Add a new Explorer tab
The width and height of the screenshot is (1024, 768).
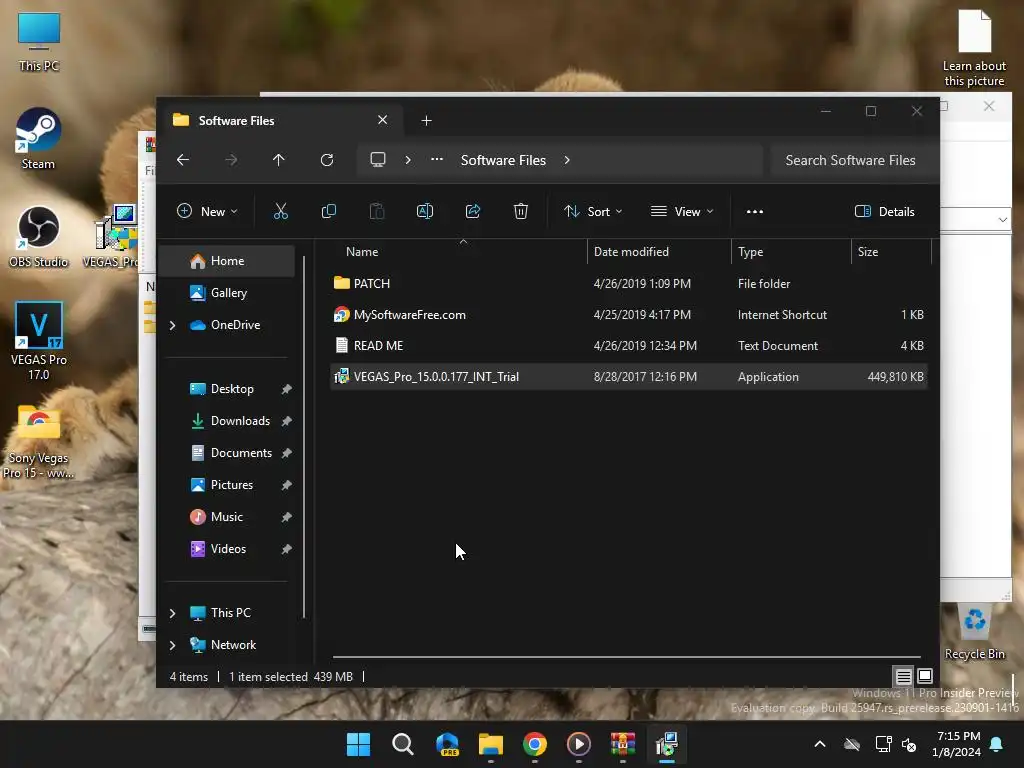426,121
